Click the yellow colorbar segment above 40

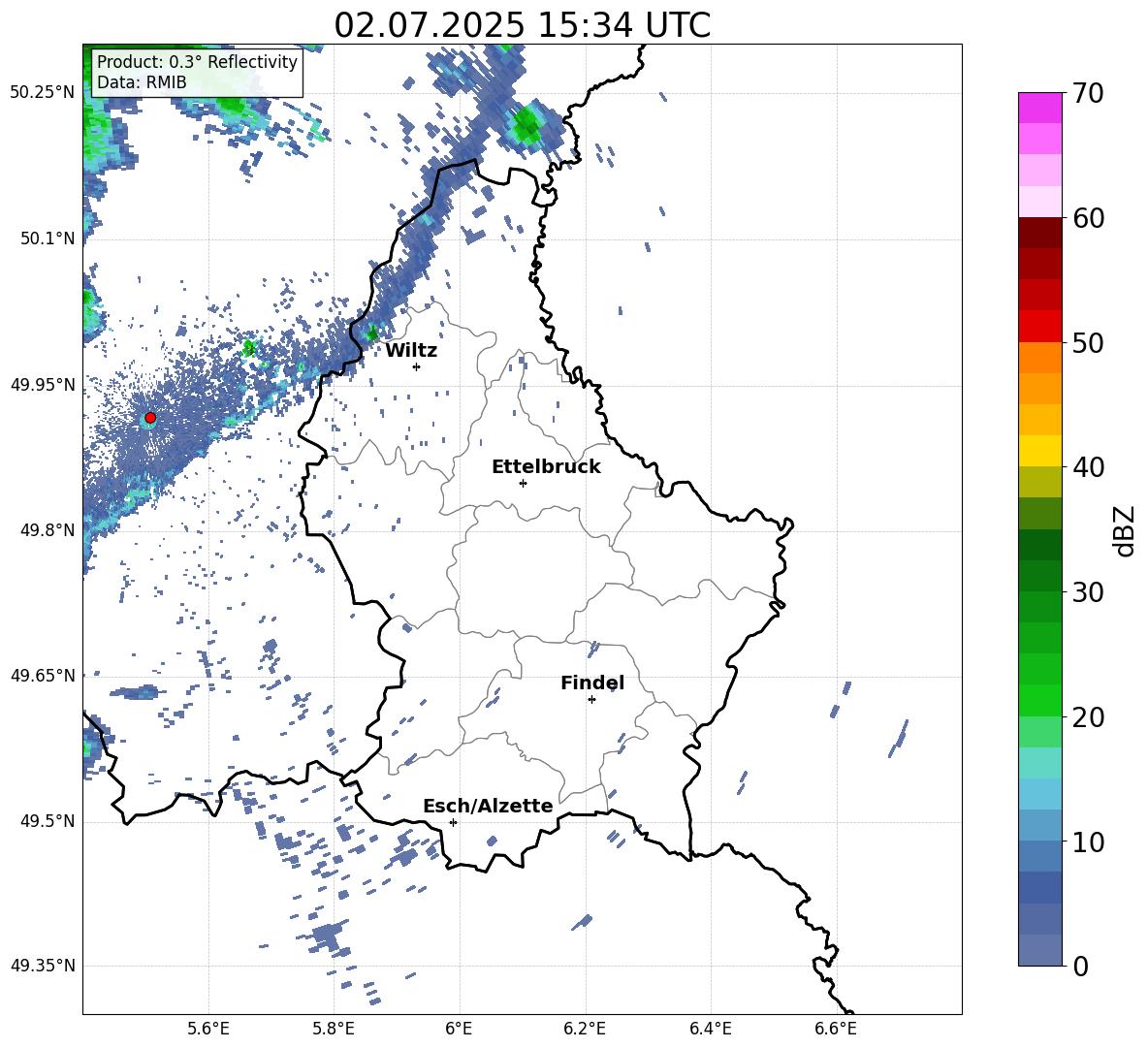[1039, 451]
